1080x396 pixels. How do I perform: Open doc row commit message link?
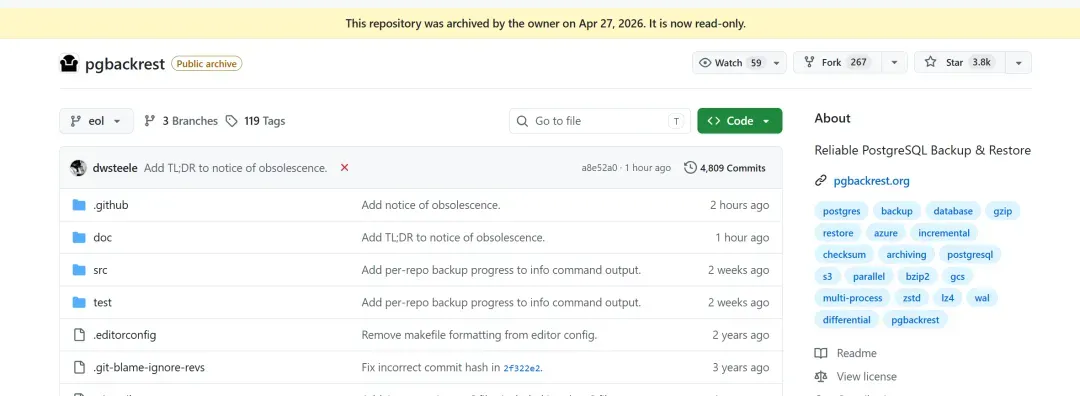coord(453,238)
